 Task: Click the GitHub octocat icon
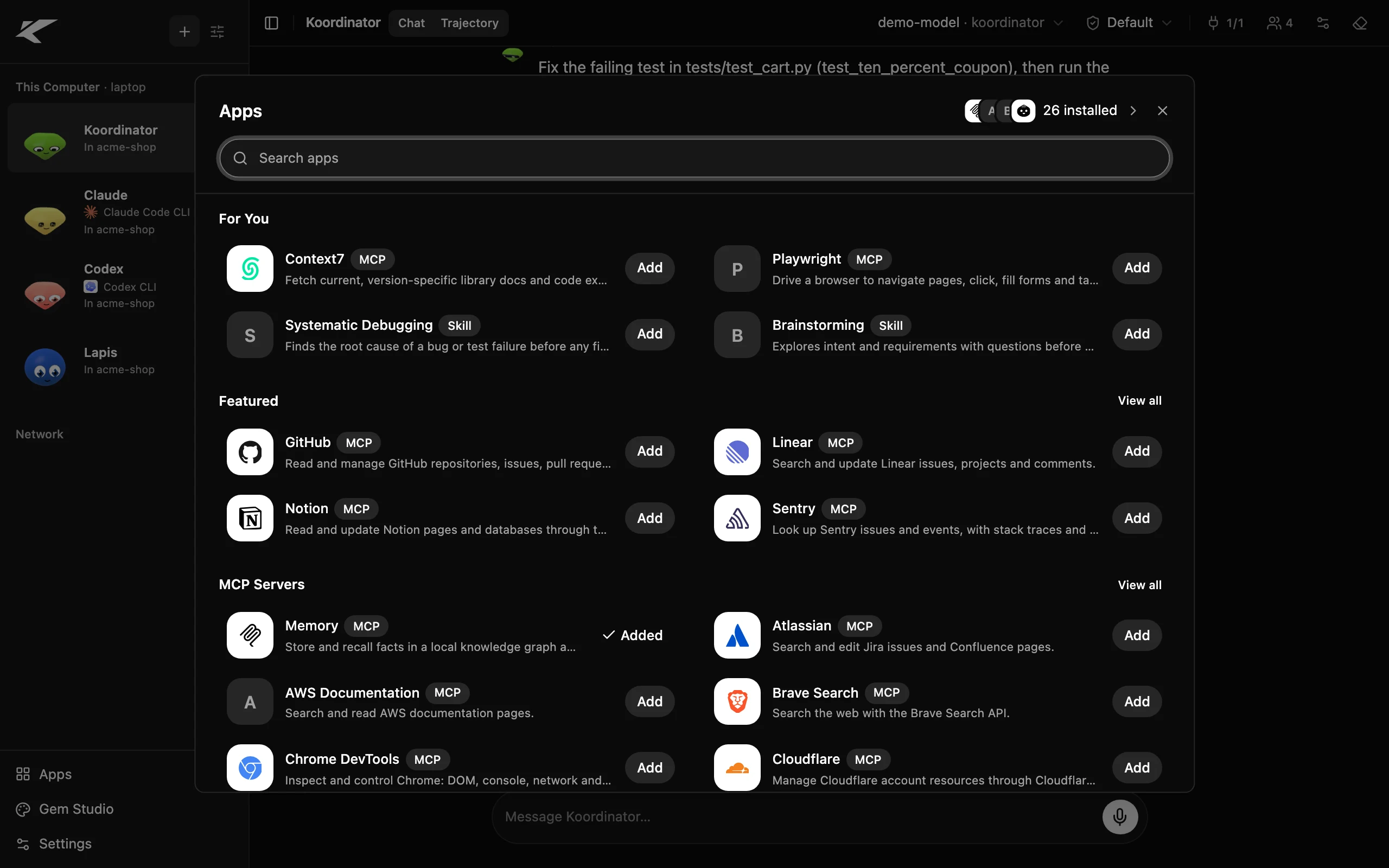coord(250,452)
